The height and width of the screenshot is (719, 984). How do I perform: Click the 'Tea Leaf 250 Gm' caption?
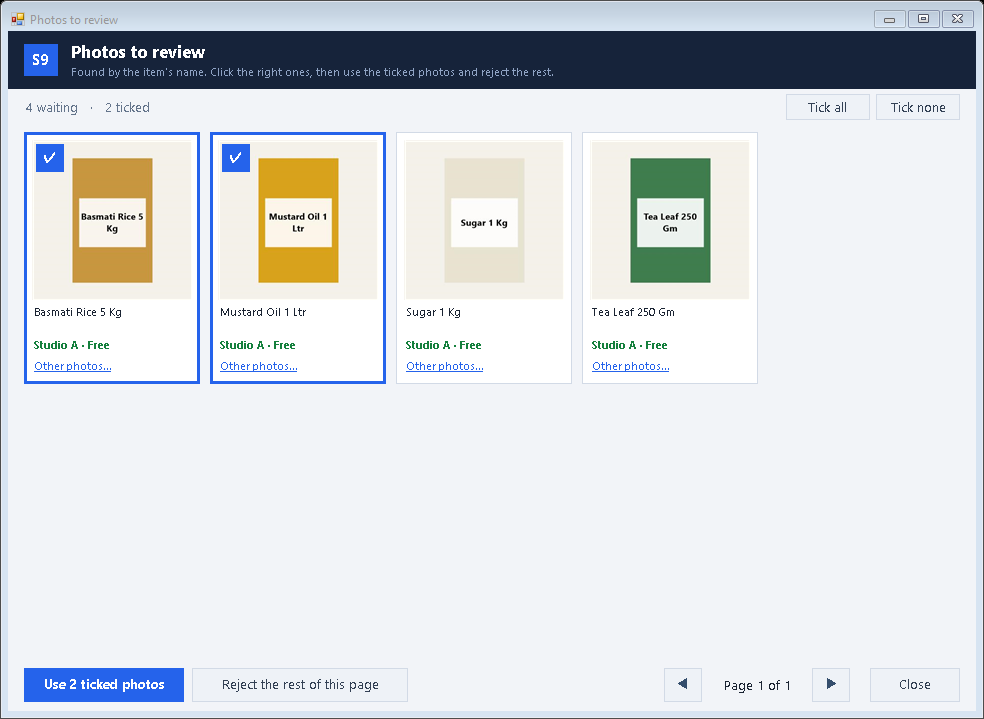pos(633,312)
